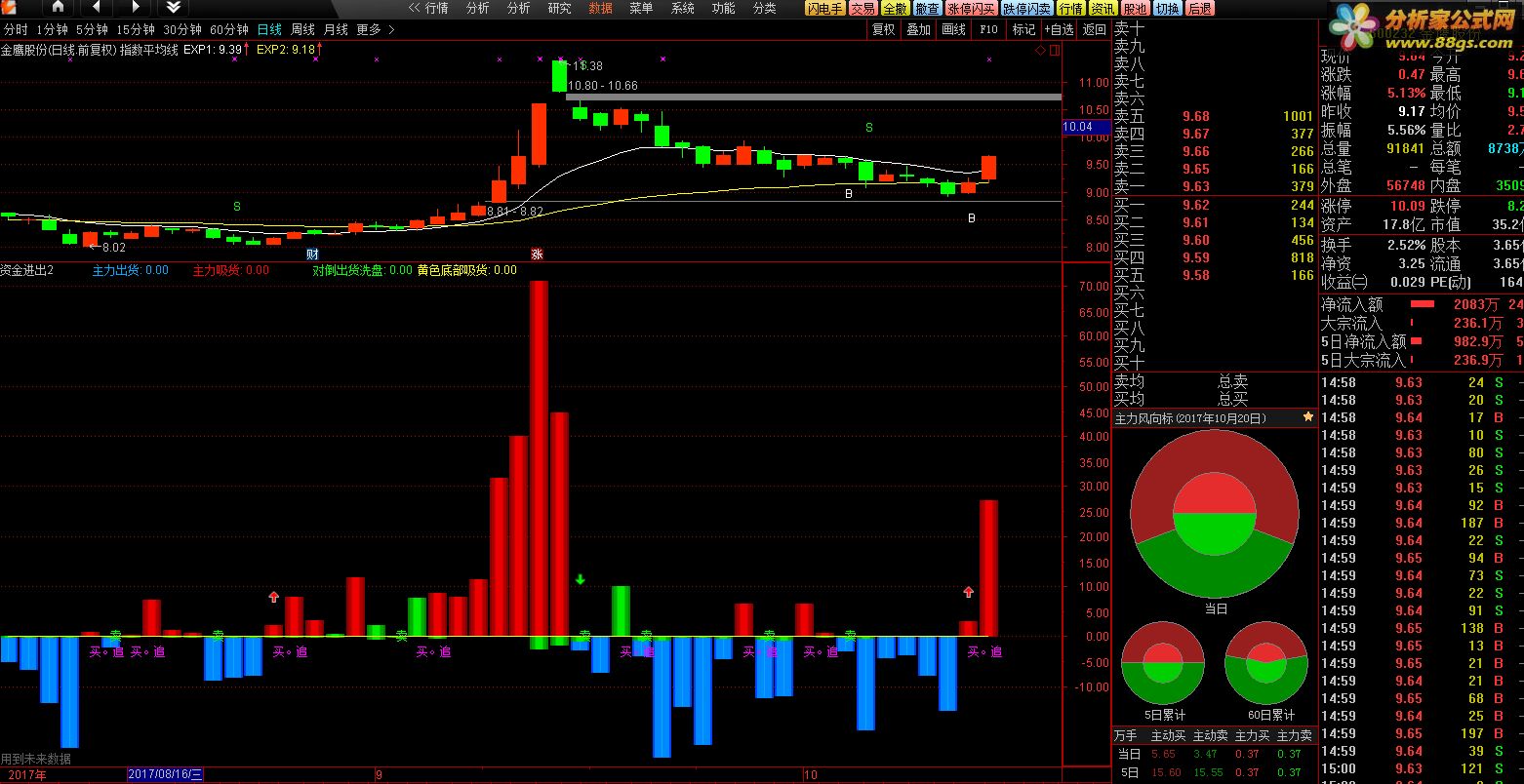Click the red panel-layout icon beside the diamond

pos(1055,49)
